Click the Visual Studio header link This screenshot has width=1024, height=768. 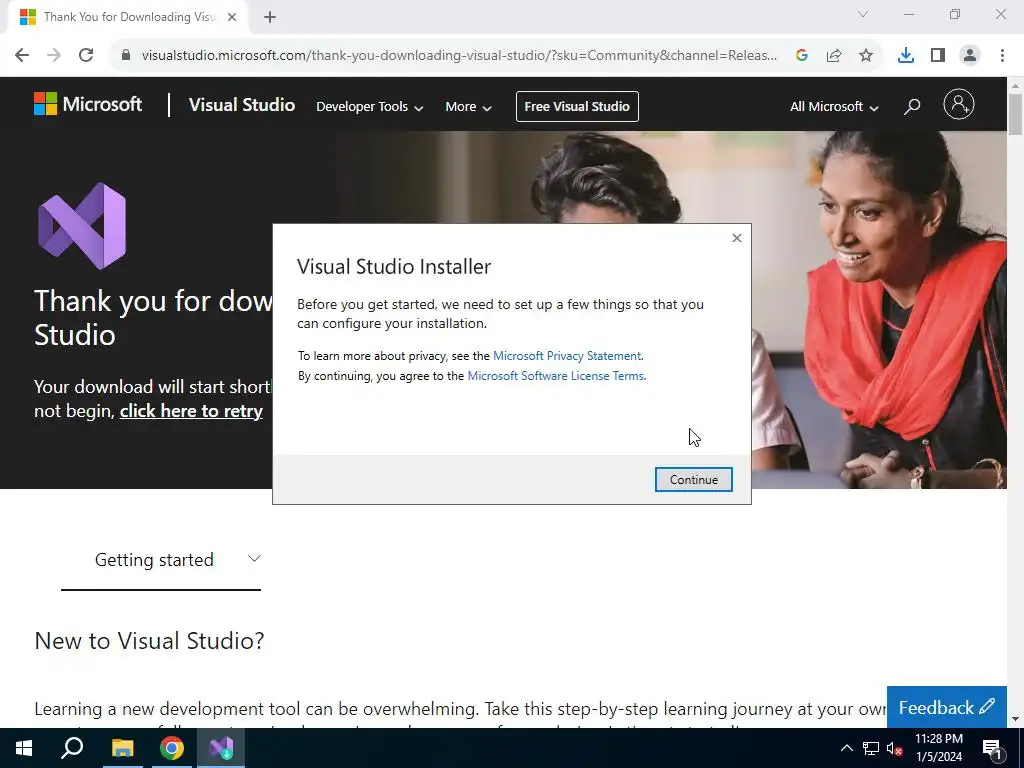click(x=242, y=105)
